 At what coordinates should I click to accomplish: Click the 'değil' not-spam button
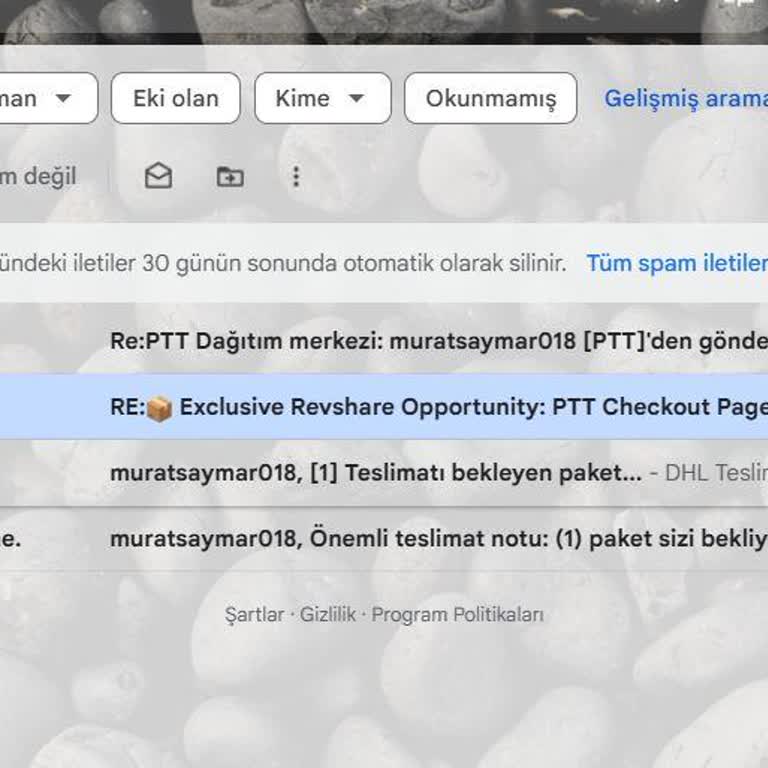click(38, 176)
